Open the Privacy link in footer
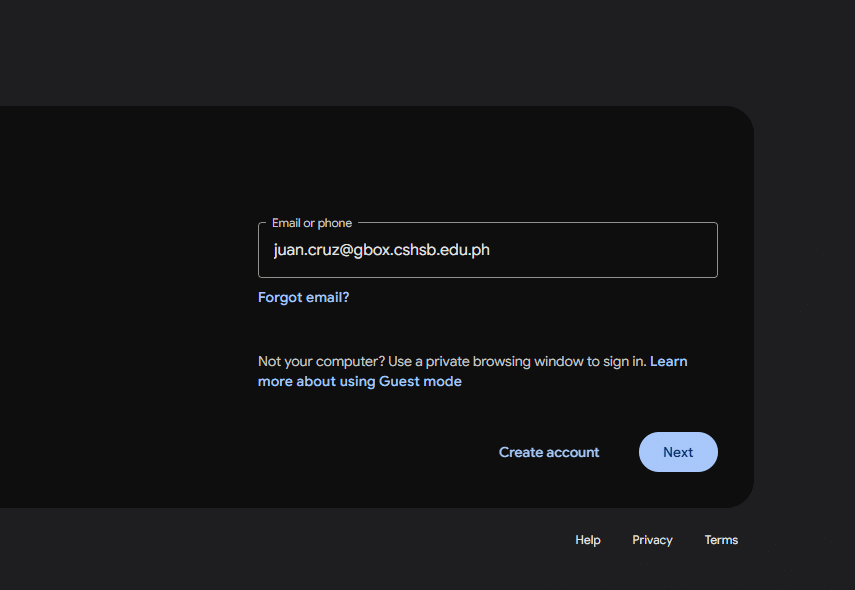The image size is (855, 590). 652,540
